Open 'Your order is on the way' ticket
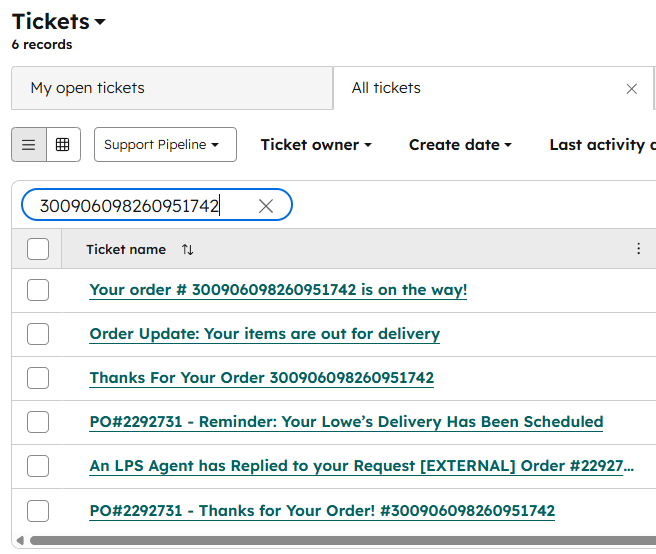This screenshot has height=554, width=656. coord(278,290)
